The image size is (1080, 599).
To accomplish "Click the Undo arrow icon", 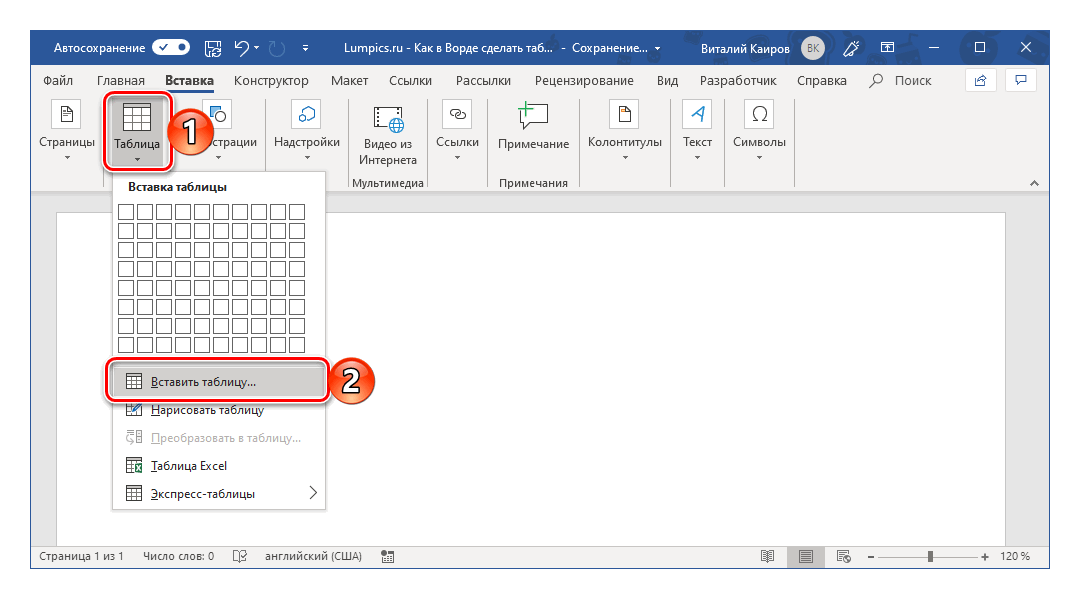I will [241, 47].
